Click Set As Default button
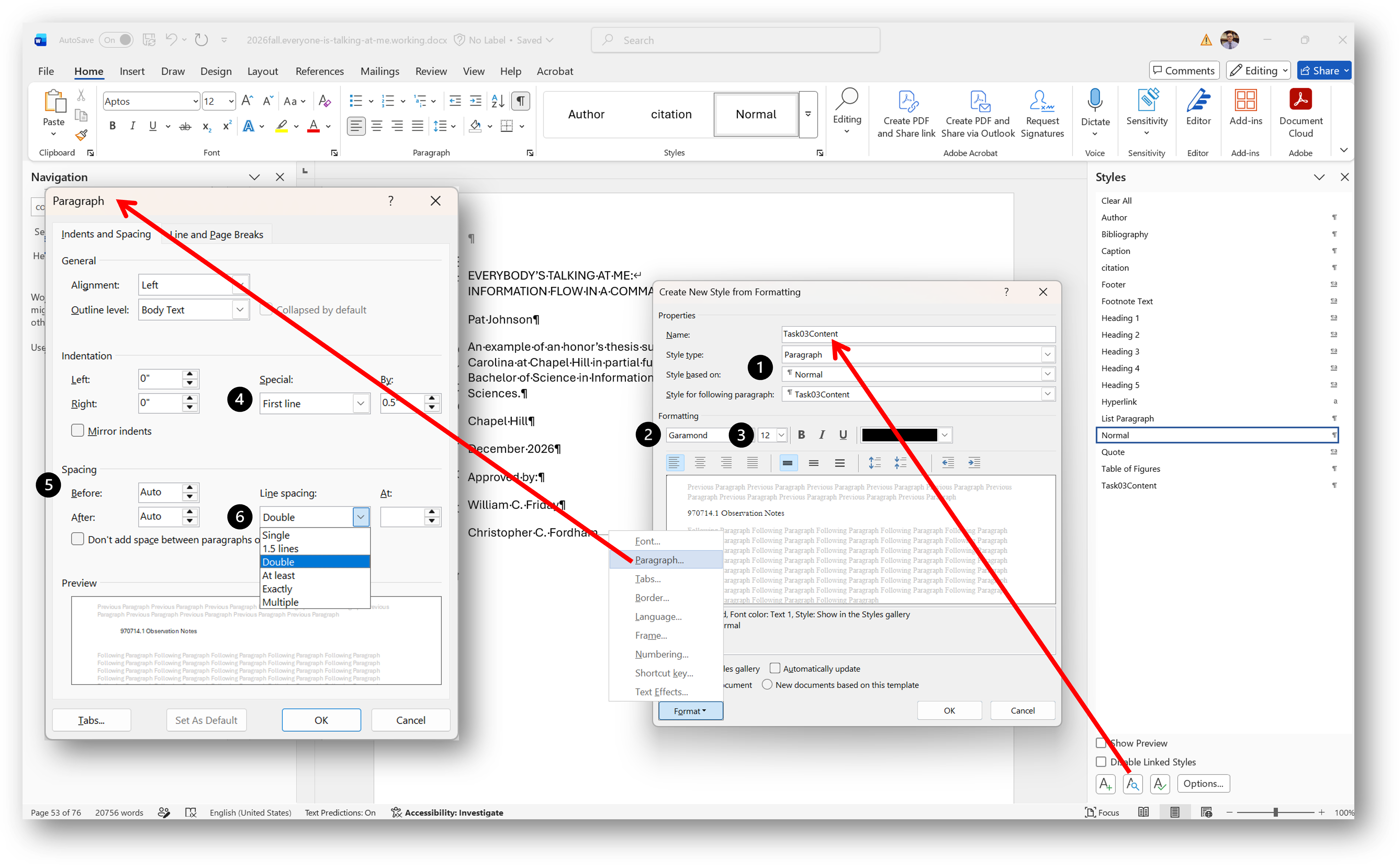Image resolution: width=1400 pixels, height=865 pixels. pos(206,720)
